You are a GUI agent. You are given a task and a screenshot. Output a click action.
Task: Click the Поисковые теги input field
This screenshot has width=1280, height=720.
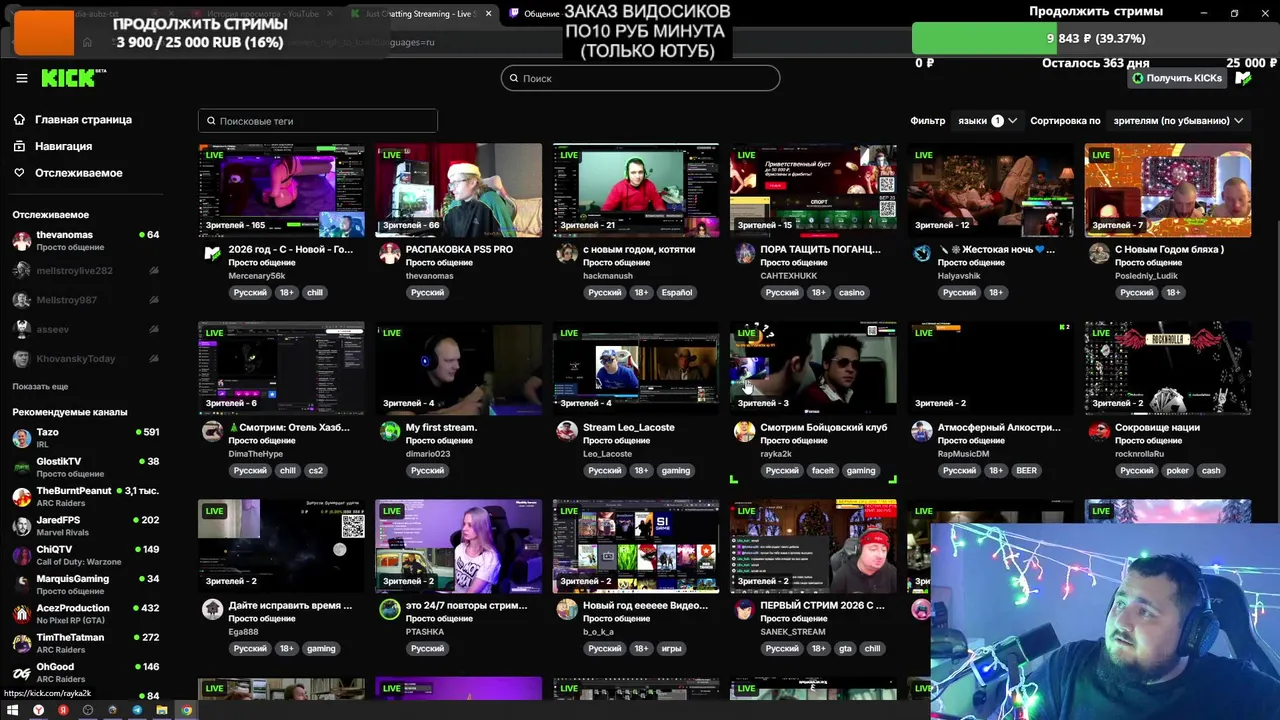[318, 121]
